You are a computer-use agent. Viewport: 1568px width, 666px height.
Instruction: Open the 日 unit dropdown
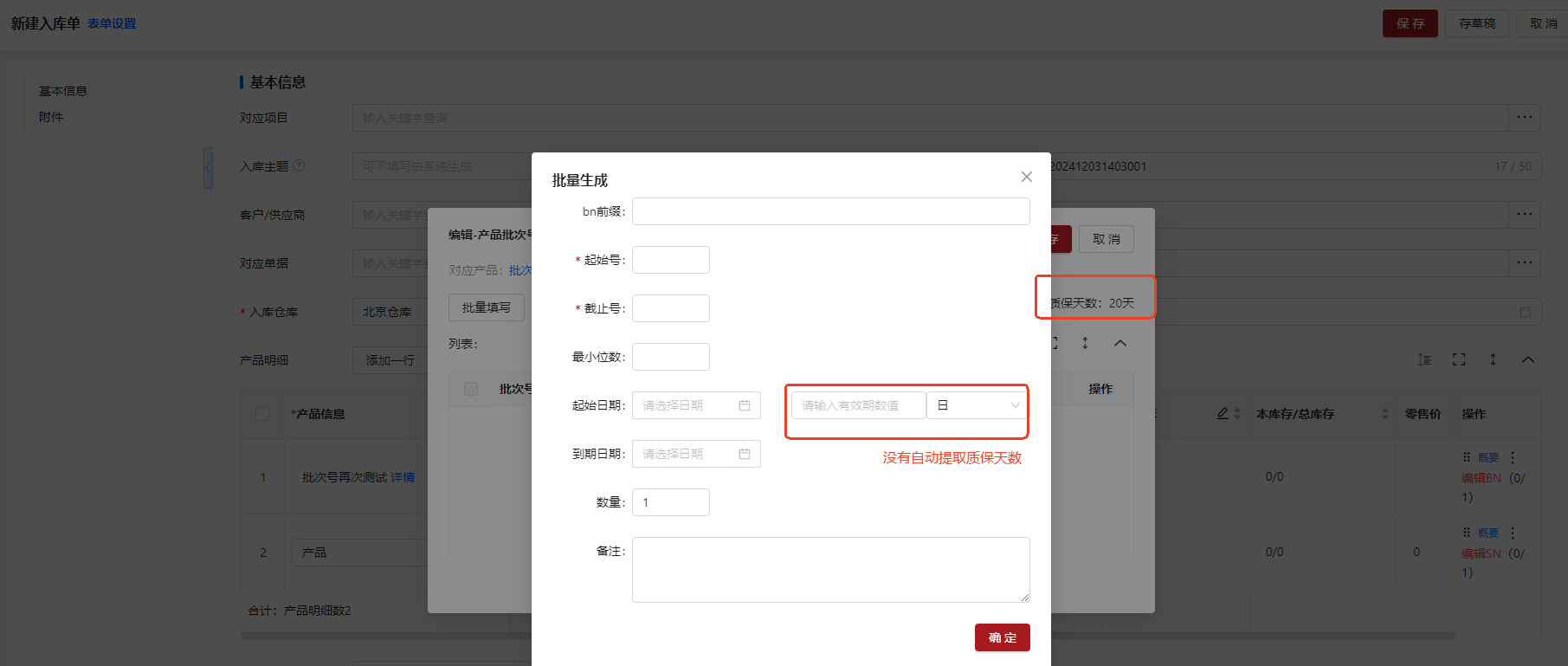click(977, 405)
